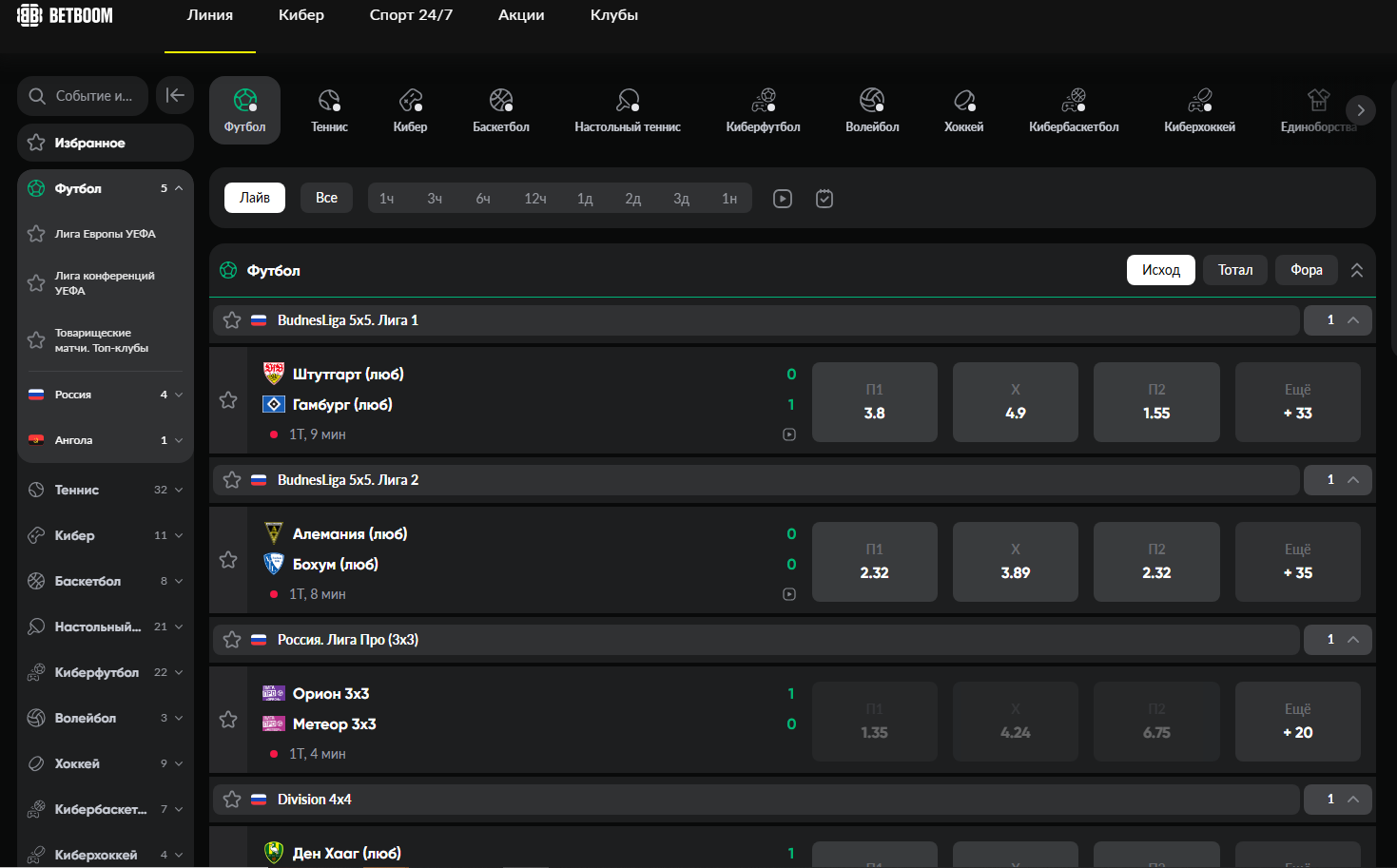
Task: Expand Теннис in the sidebar
Action: (x=178, y=490)
